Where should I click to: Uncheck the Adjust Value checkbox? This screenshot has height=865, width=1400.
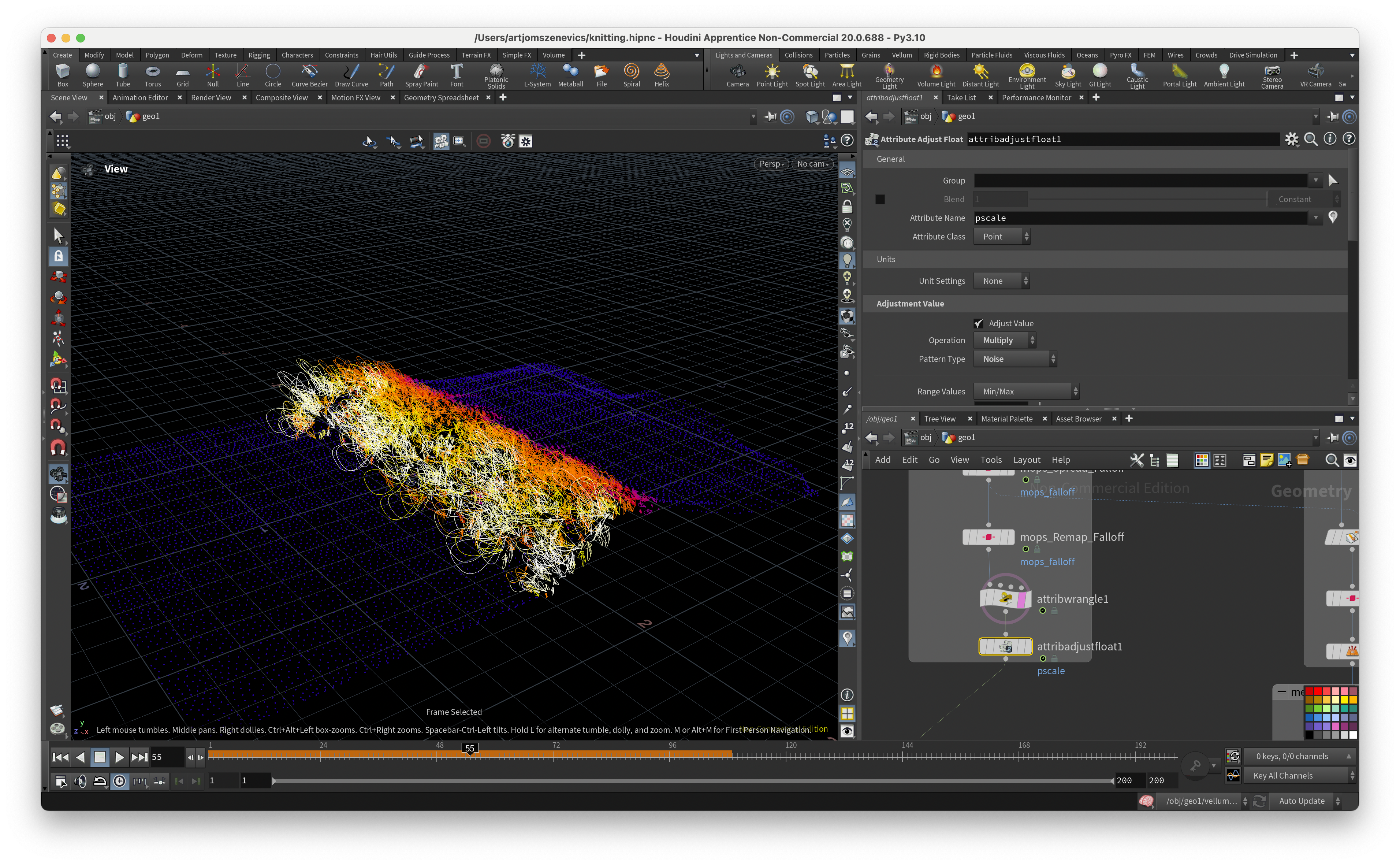[x=979, y=323]
